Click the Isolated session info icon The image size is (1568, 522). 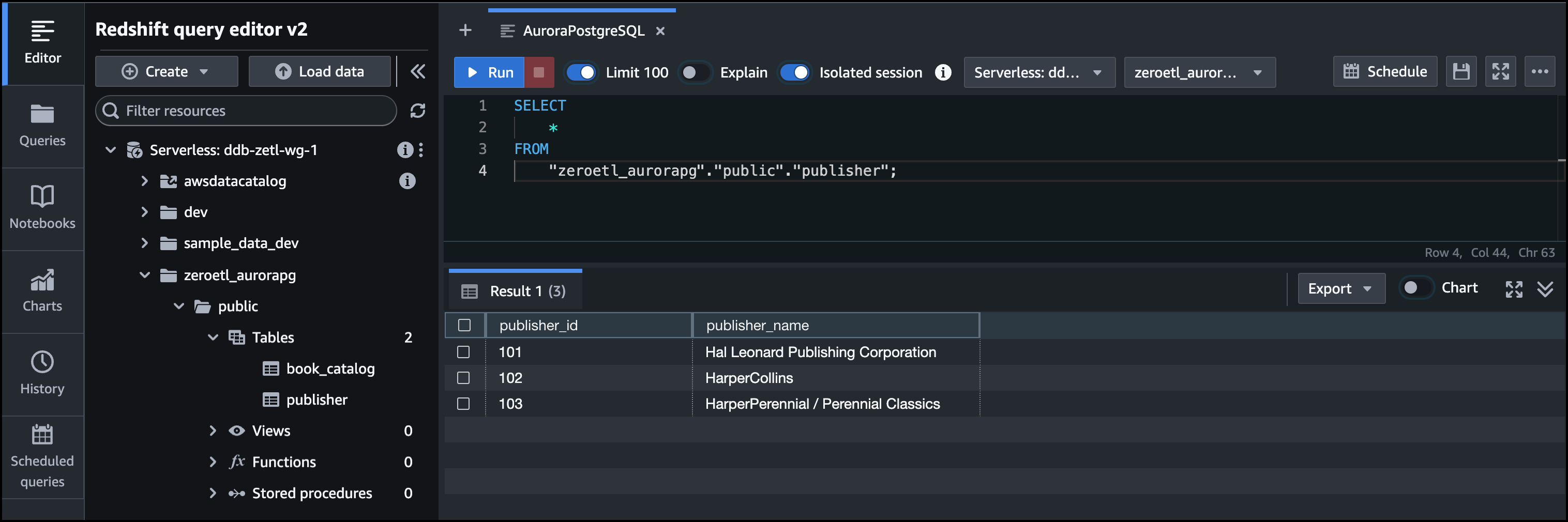pos(943,72)
